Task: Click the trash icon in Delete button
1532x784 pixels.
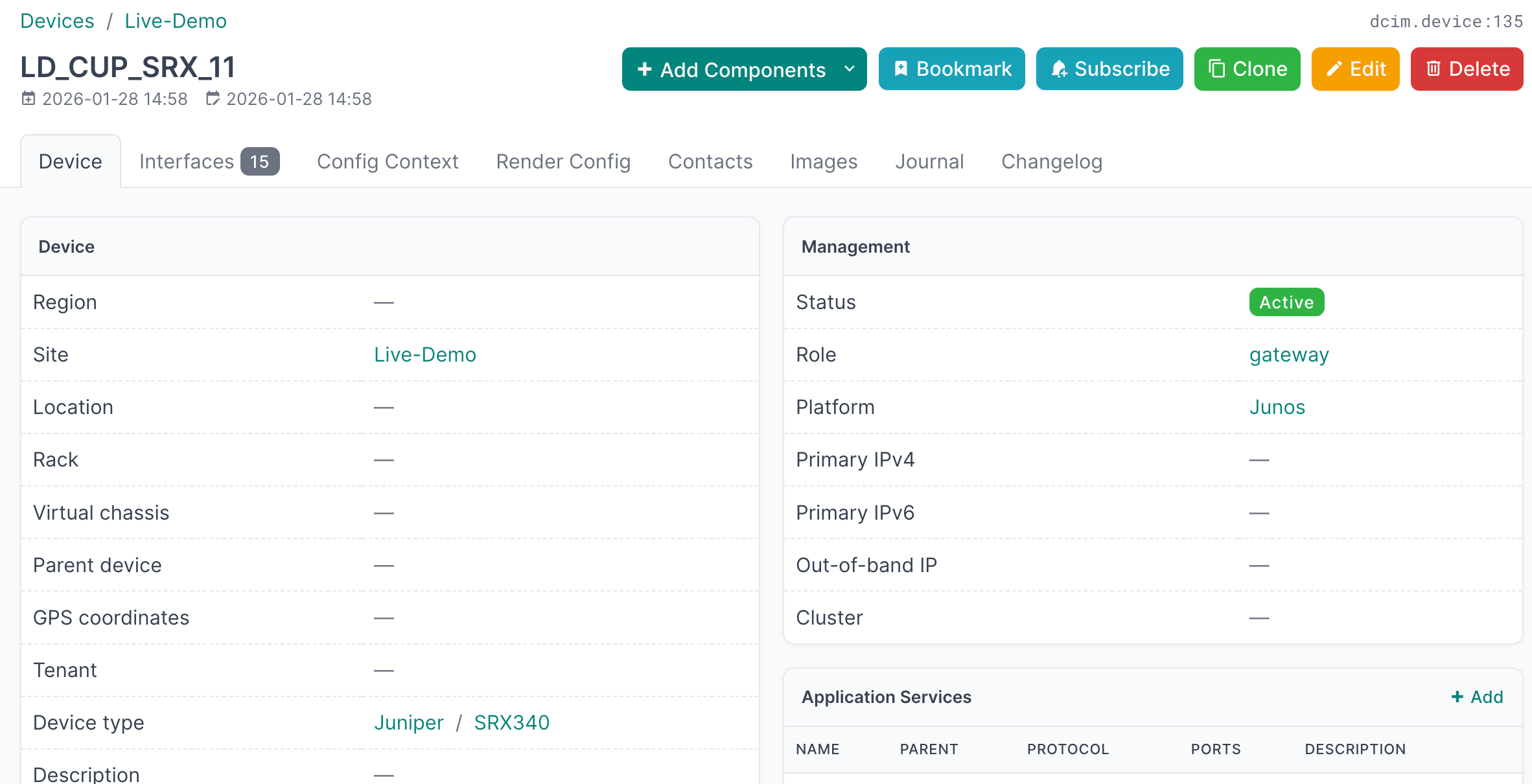Action: pos(1433,69)
